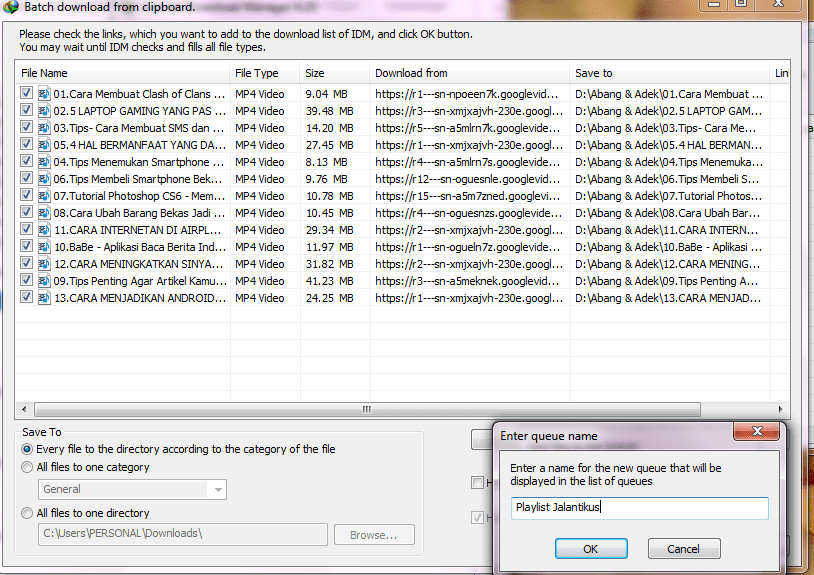
Task: Click the Browse... button
Action: [x=374, y=535]
